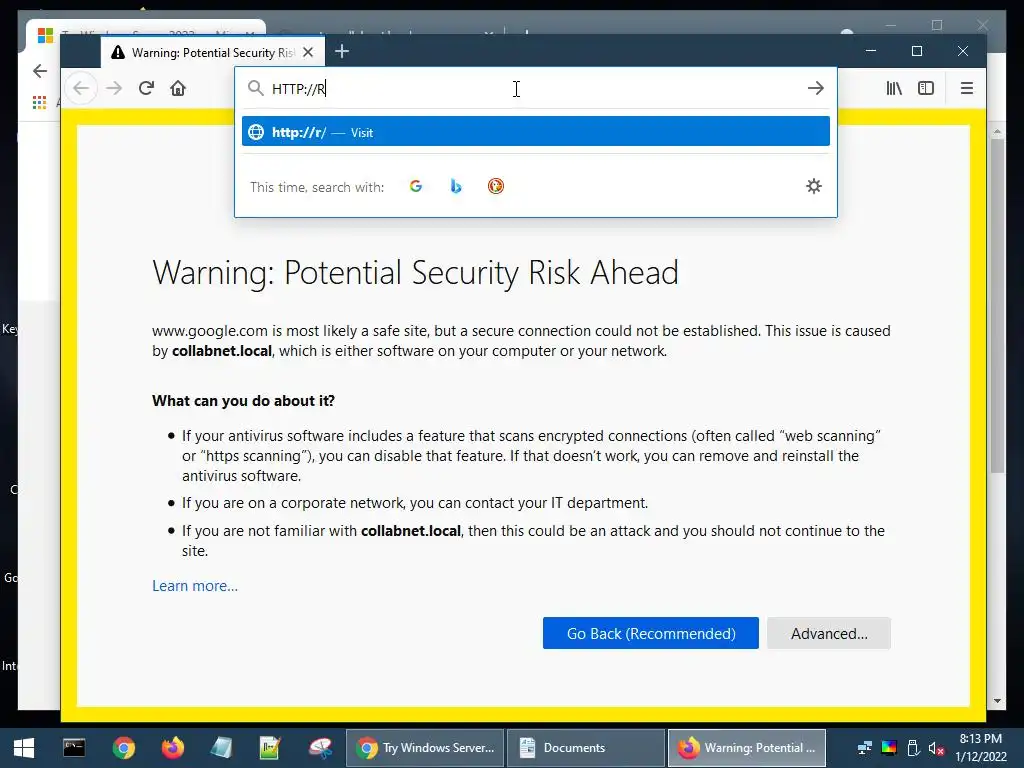Search this time with Google
Image resolution: width=1024 pixels, height=768 pixels.
coord(416,187)
